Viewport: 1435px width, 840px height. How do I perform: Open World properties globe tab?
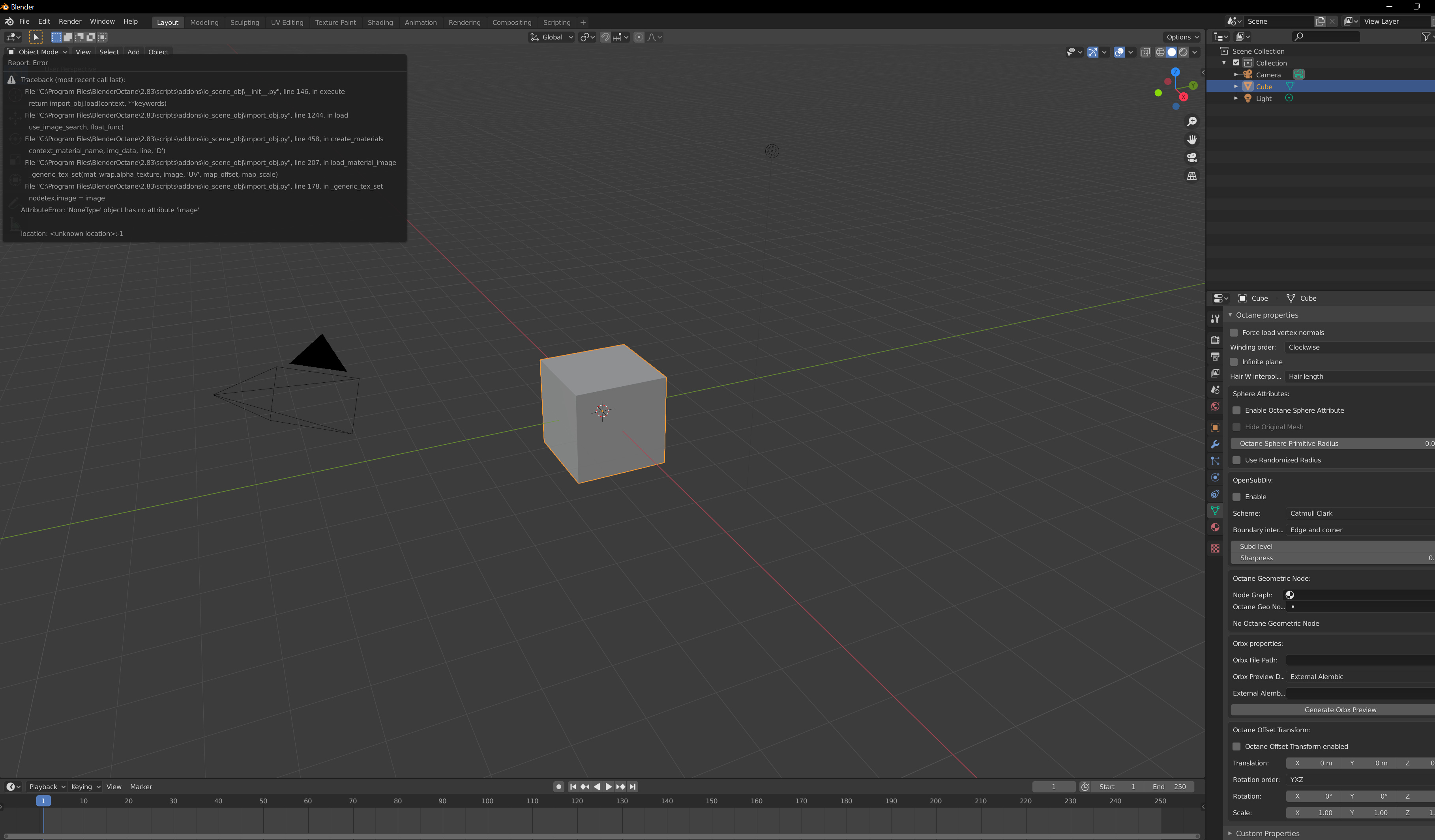coord(1215,406)
